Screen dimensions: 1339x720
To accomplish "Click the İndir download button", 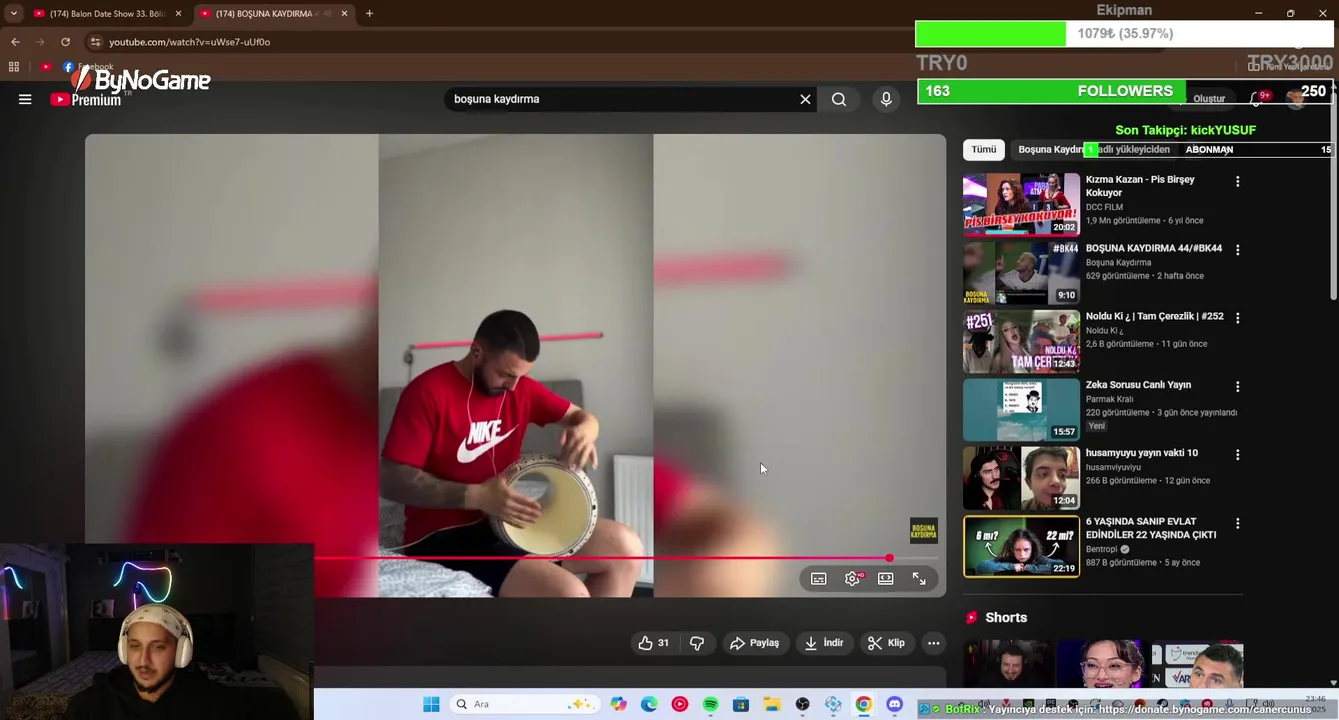I will click(824, 643).
